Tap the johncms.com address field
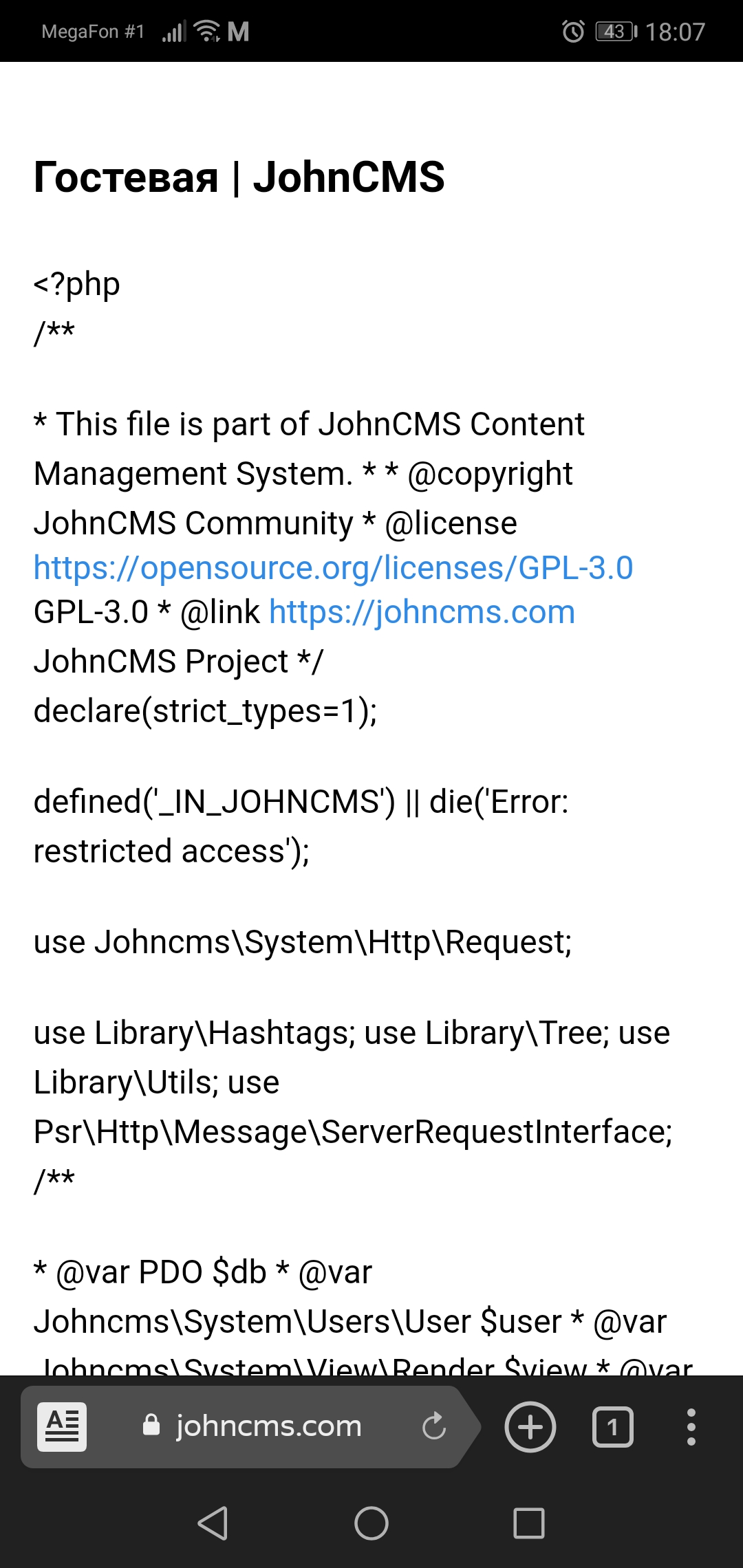 (x=268, y=1426)
